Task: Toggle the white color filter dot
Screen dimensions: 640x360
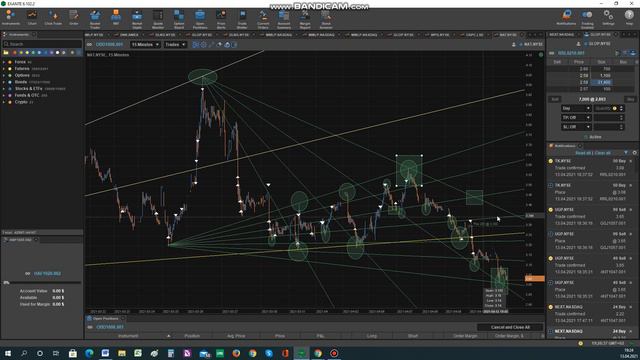Action: 58,53
